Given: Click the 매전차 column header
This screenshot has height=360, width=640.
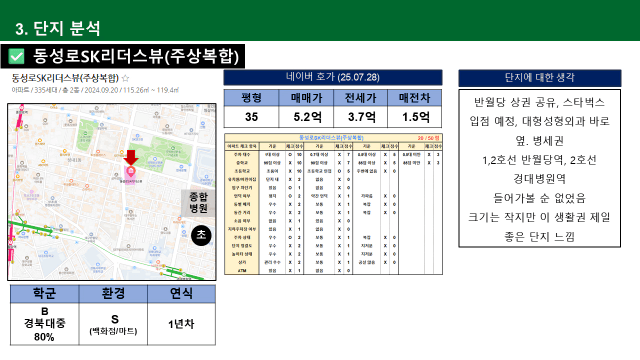Looking at the screenshot, I should coord(414,98).
